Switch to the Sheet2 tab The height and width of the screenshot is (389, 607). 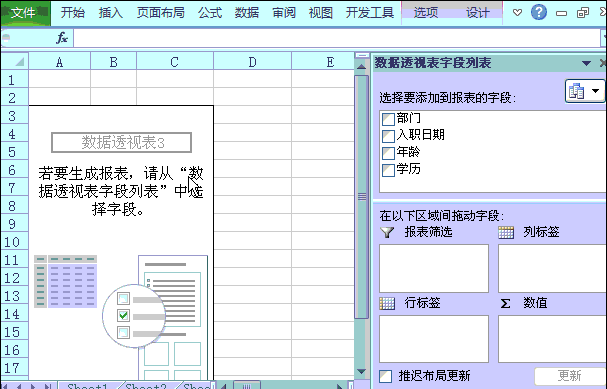pos(146,386)
